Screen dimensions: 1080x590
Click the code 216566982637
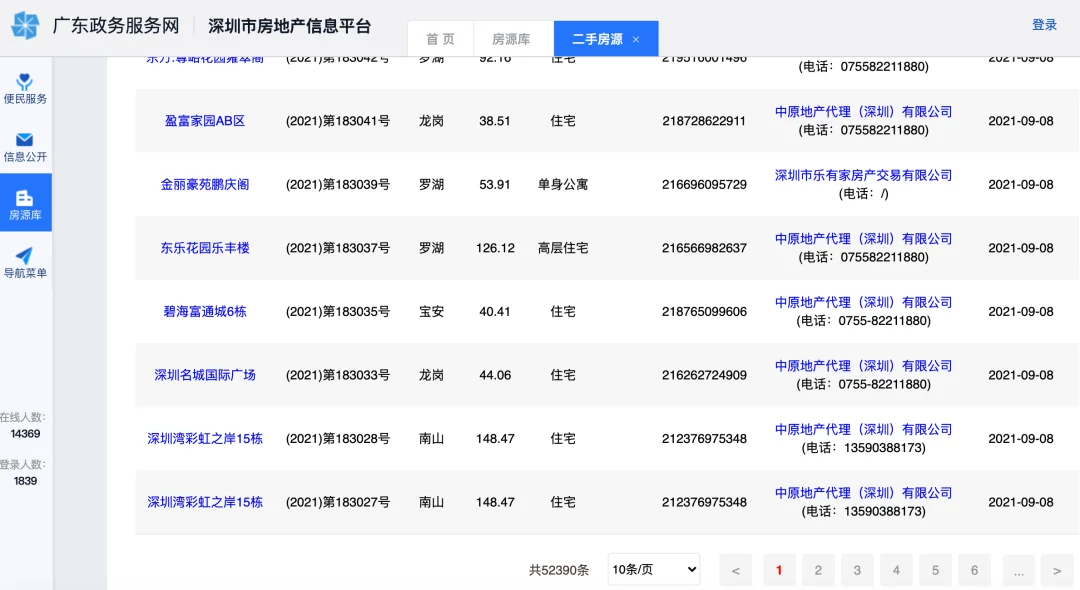click(x=704, y=248)
